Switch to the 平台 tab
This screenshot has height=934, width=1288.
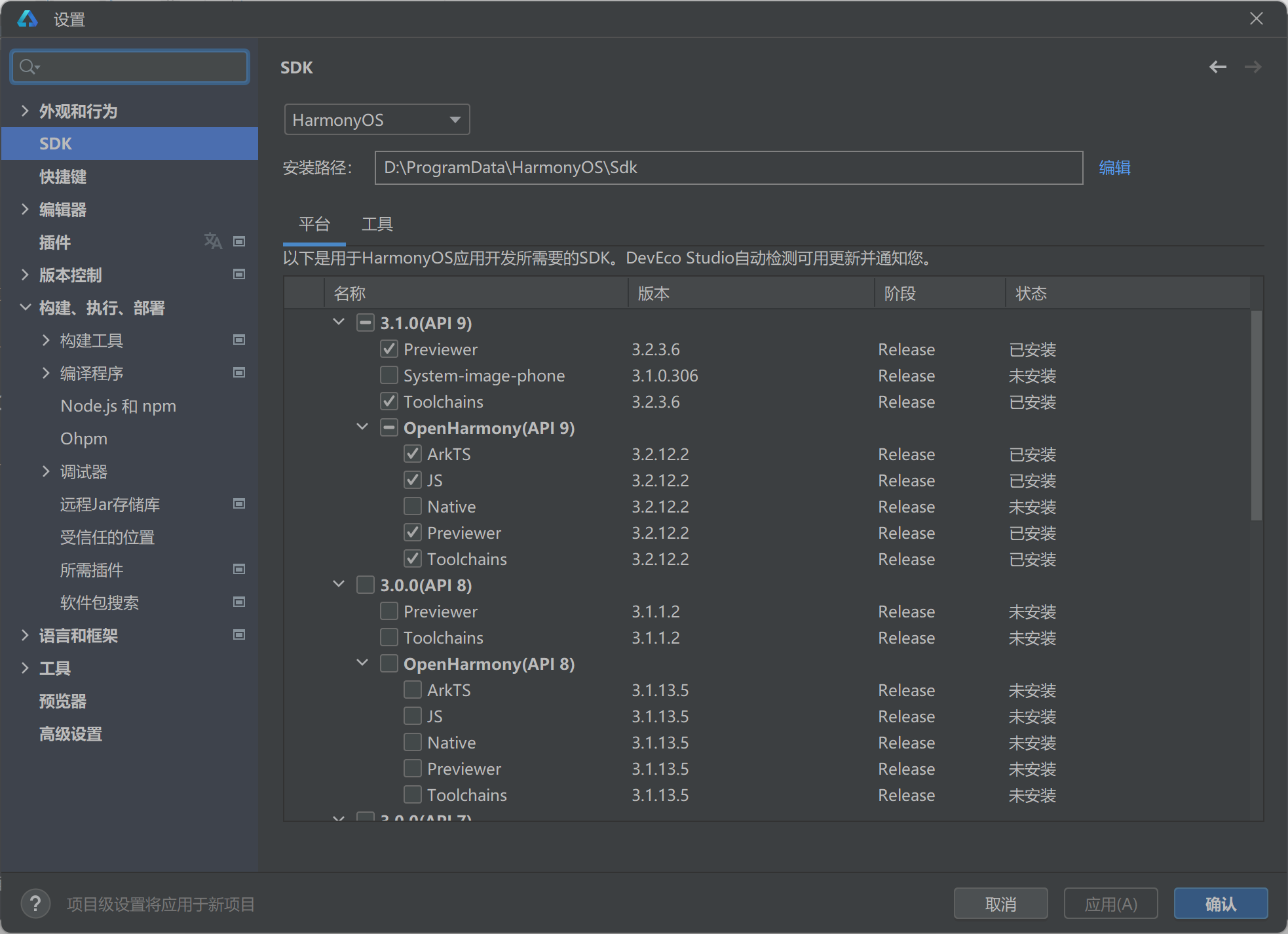coord(314,224)
